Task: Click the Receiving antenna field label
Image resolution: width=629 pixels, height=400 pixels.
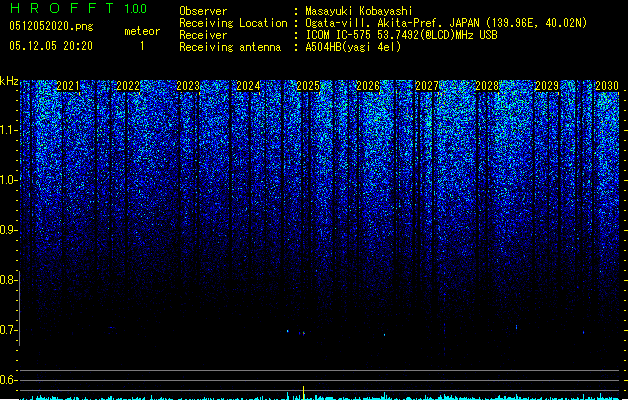Action: click(x=230, y=47)
